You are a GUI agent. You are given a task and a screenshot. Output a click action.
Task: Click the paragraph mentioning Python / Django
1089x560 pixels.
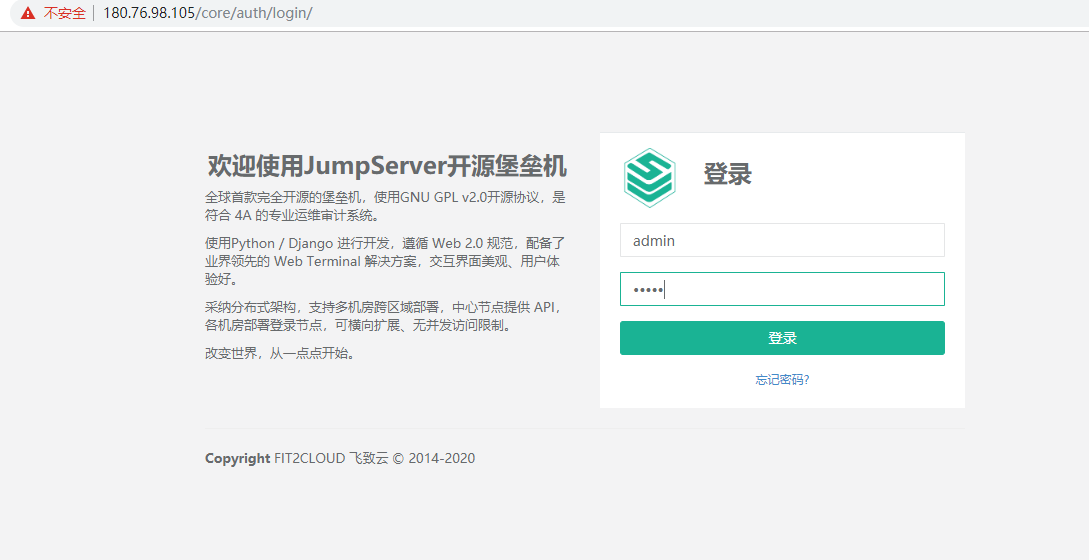(385, 261)
